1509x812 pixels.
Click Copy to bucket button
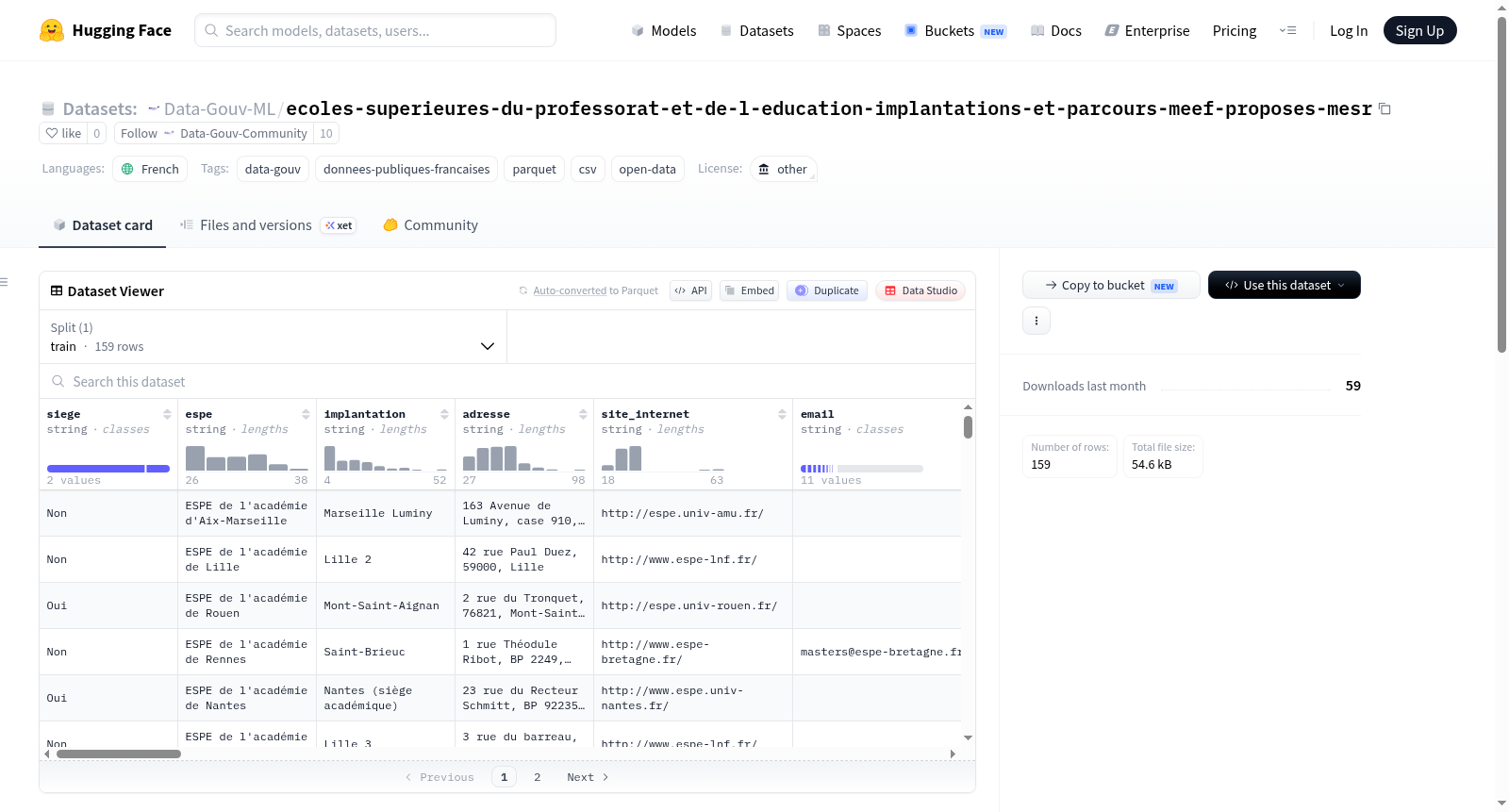1111,285
